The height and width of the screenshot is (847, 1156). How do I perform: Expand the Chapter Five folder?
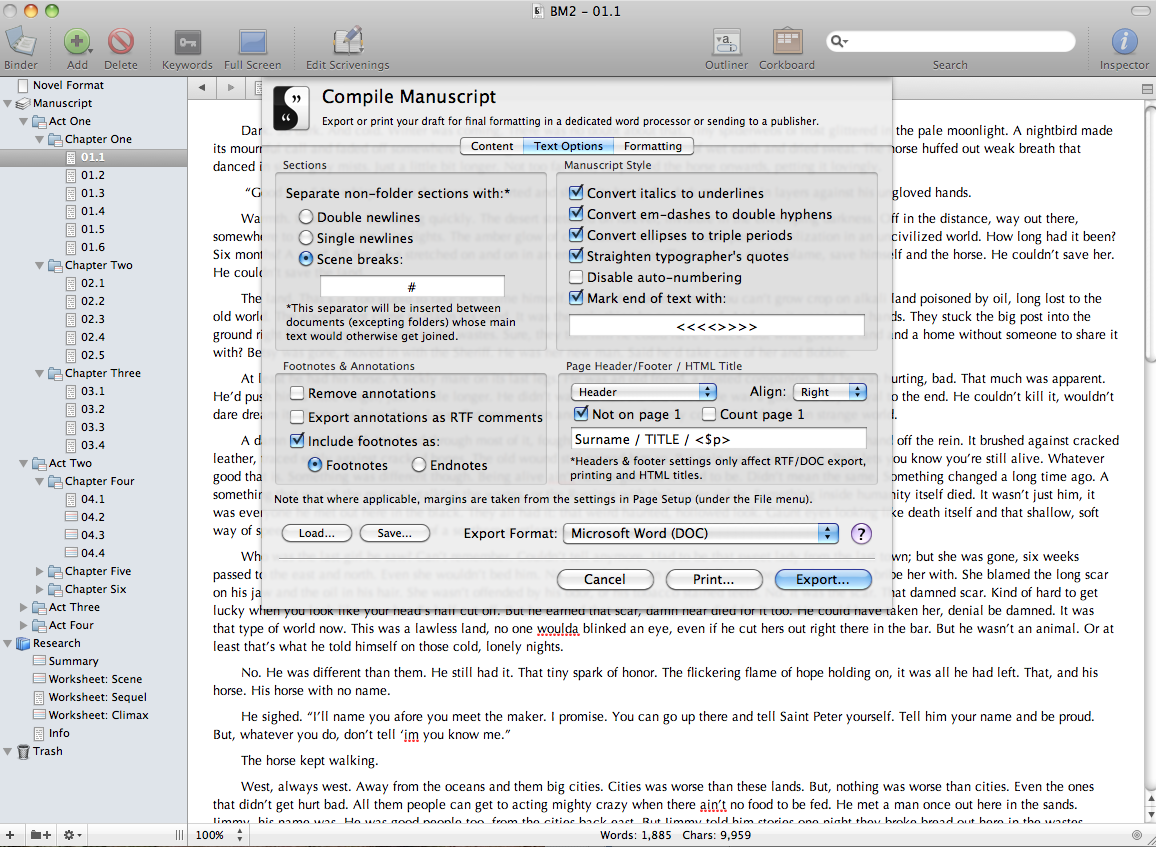coord(40,571)
